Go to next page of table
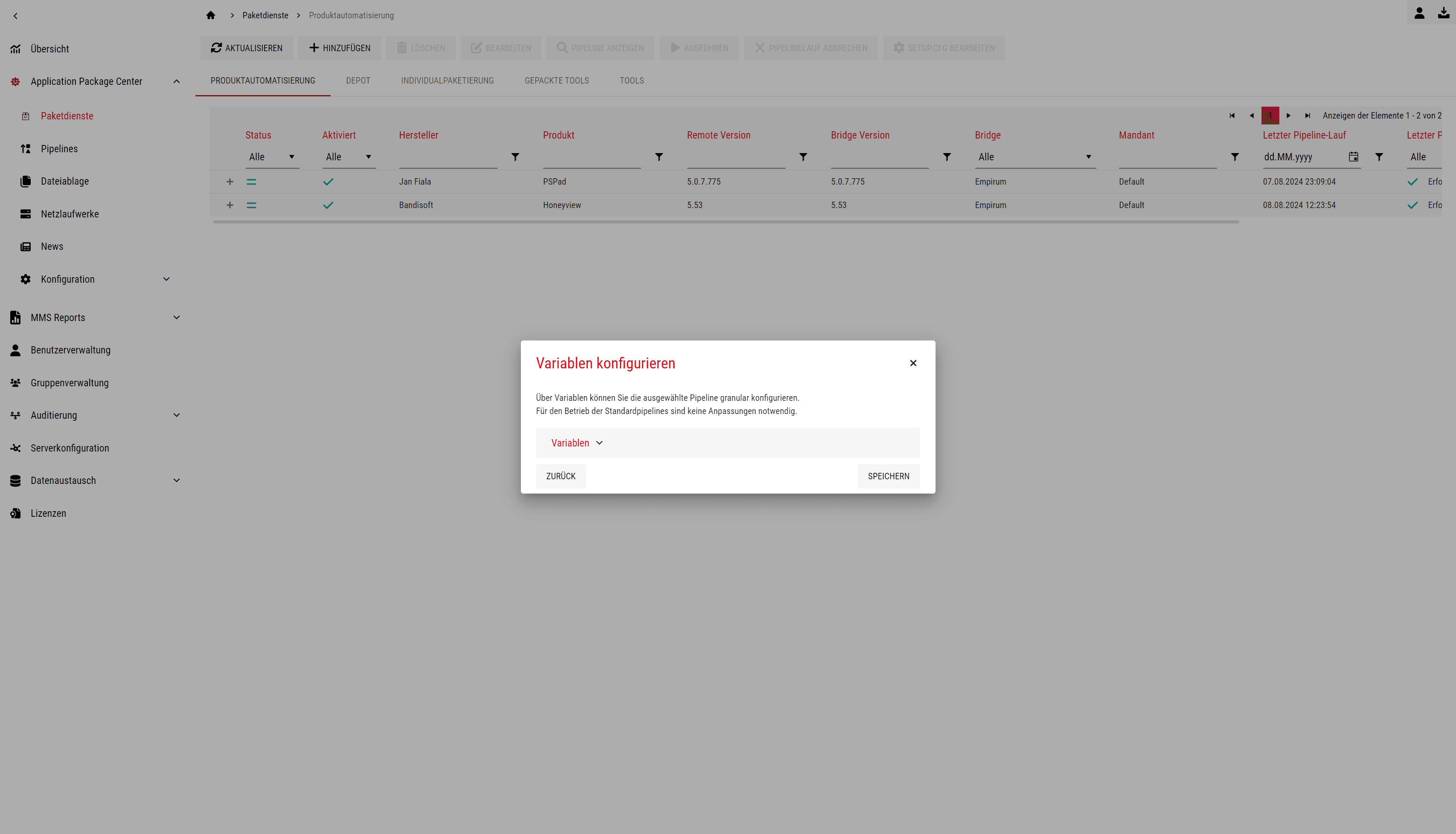Image resolution: width=1456 pixels, height=834 pixels. click(1289, 116)
